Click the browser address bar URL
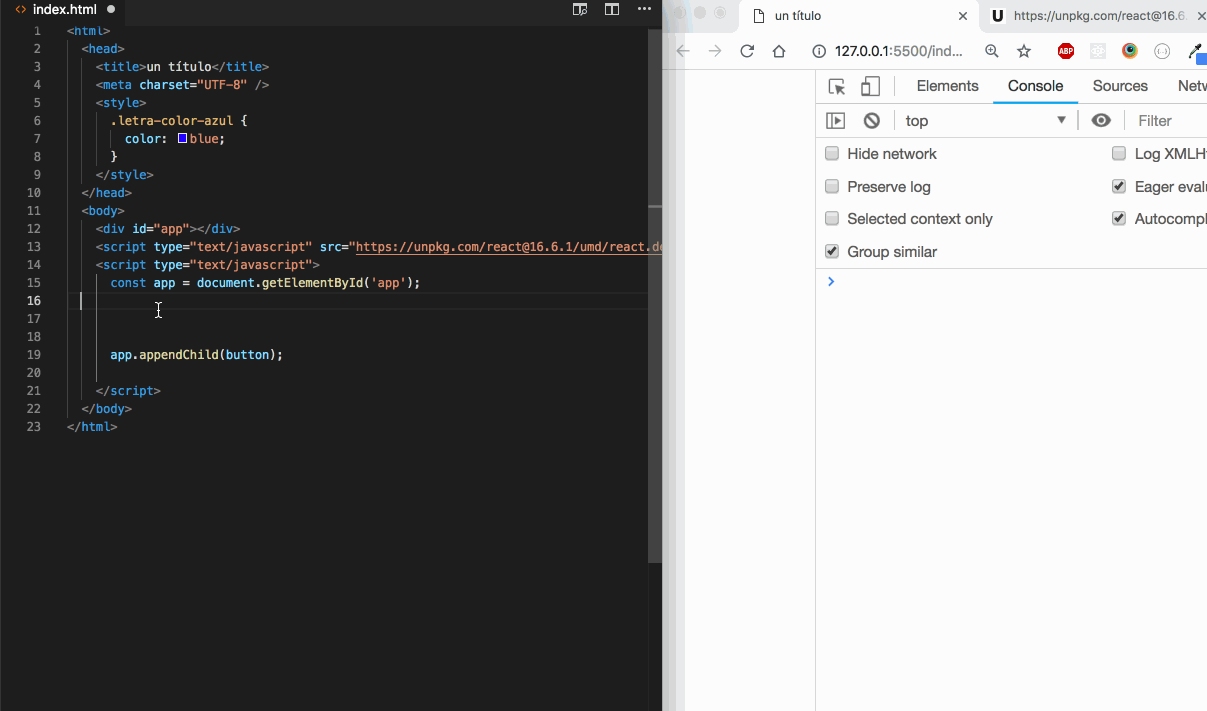 899,51
